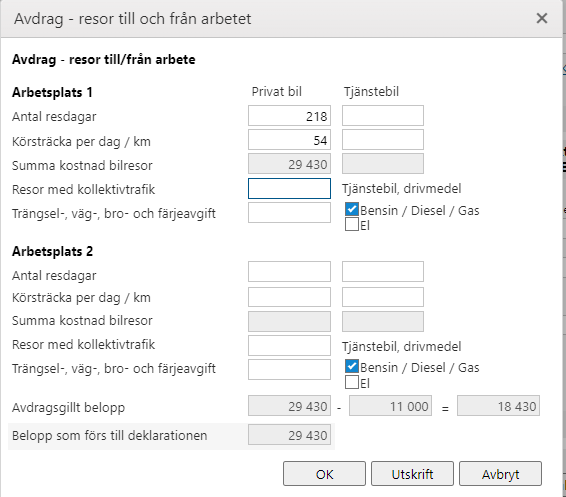Click the Privat bil column header

[x=277, y=92]
